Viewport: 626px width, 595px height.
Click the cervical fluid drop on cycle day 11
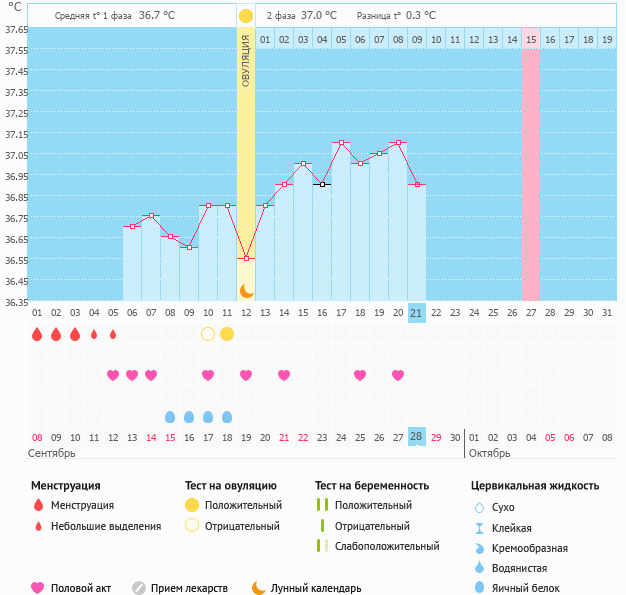[227, 417]
